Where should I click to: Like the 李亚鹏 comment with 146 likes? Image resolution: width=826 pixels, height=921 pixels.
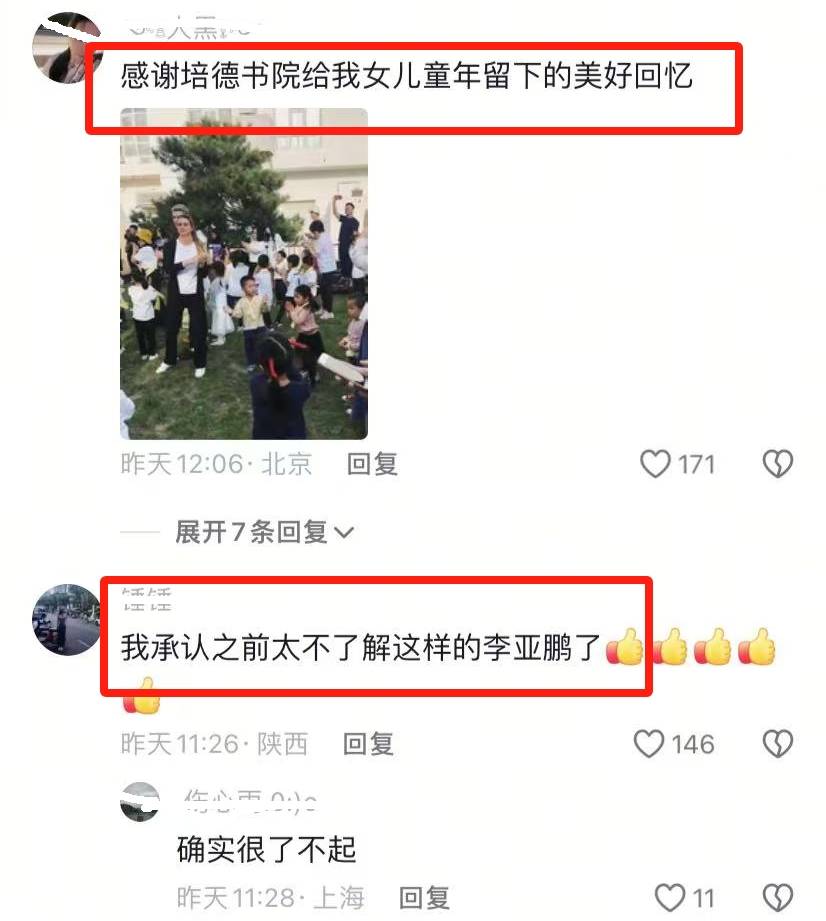tap(649, 744)
